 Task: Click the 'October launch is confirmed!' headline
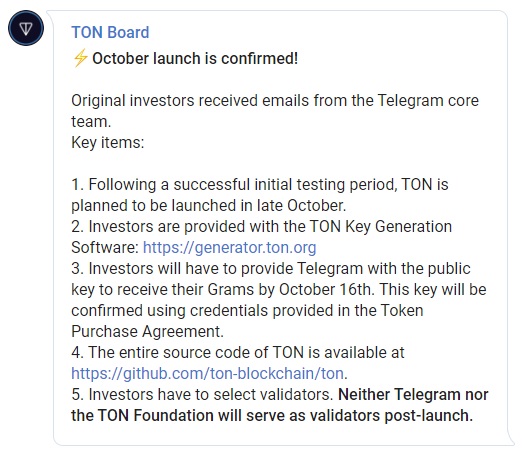tap(195, 59)
